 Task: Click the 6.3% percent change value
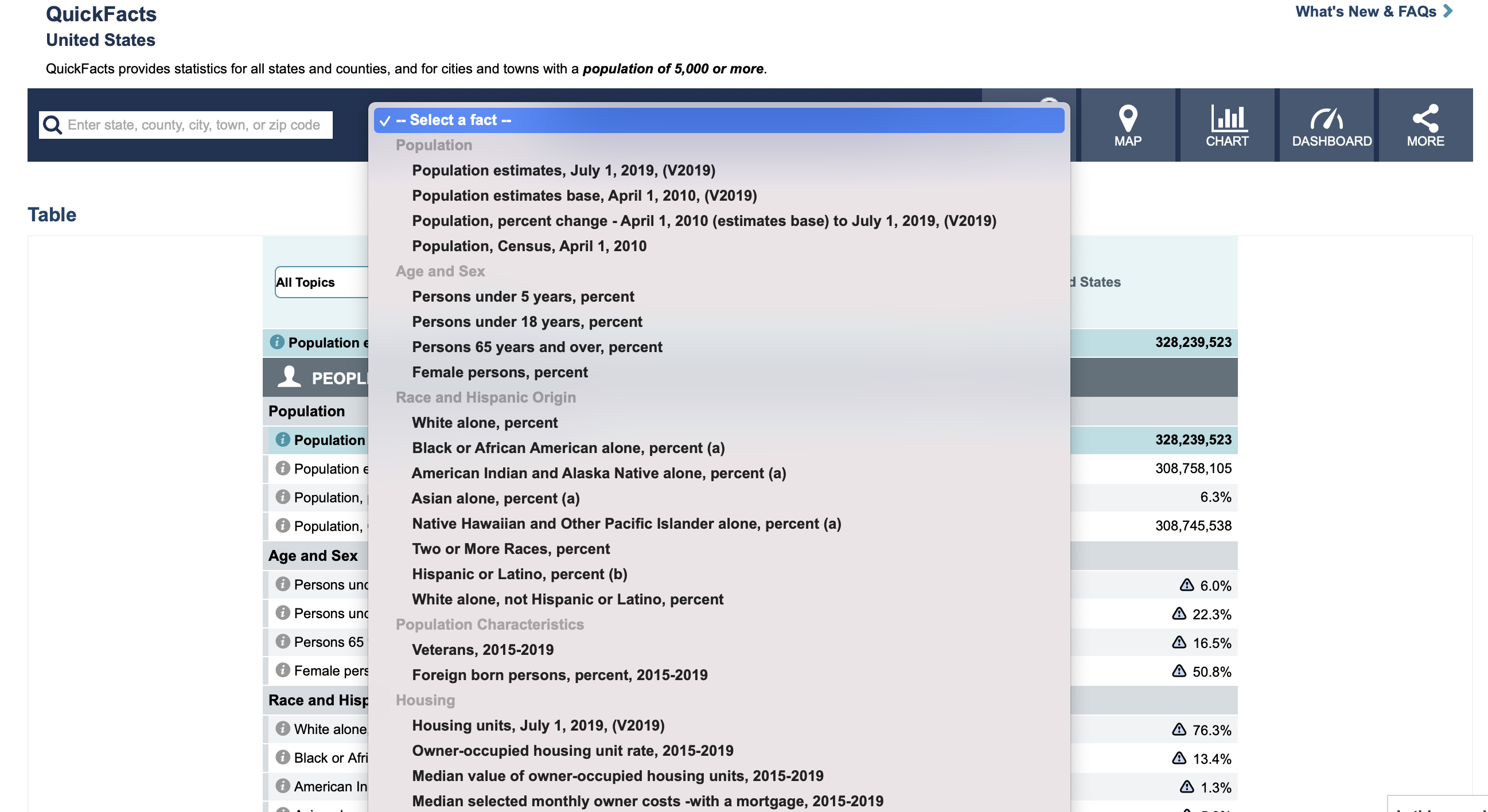point(1216,497)
